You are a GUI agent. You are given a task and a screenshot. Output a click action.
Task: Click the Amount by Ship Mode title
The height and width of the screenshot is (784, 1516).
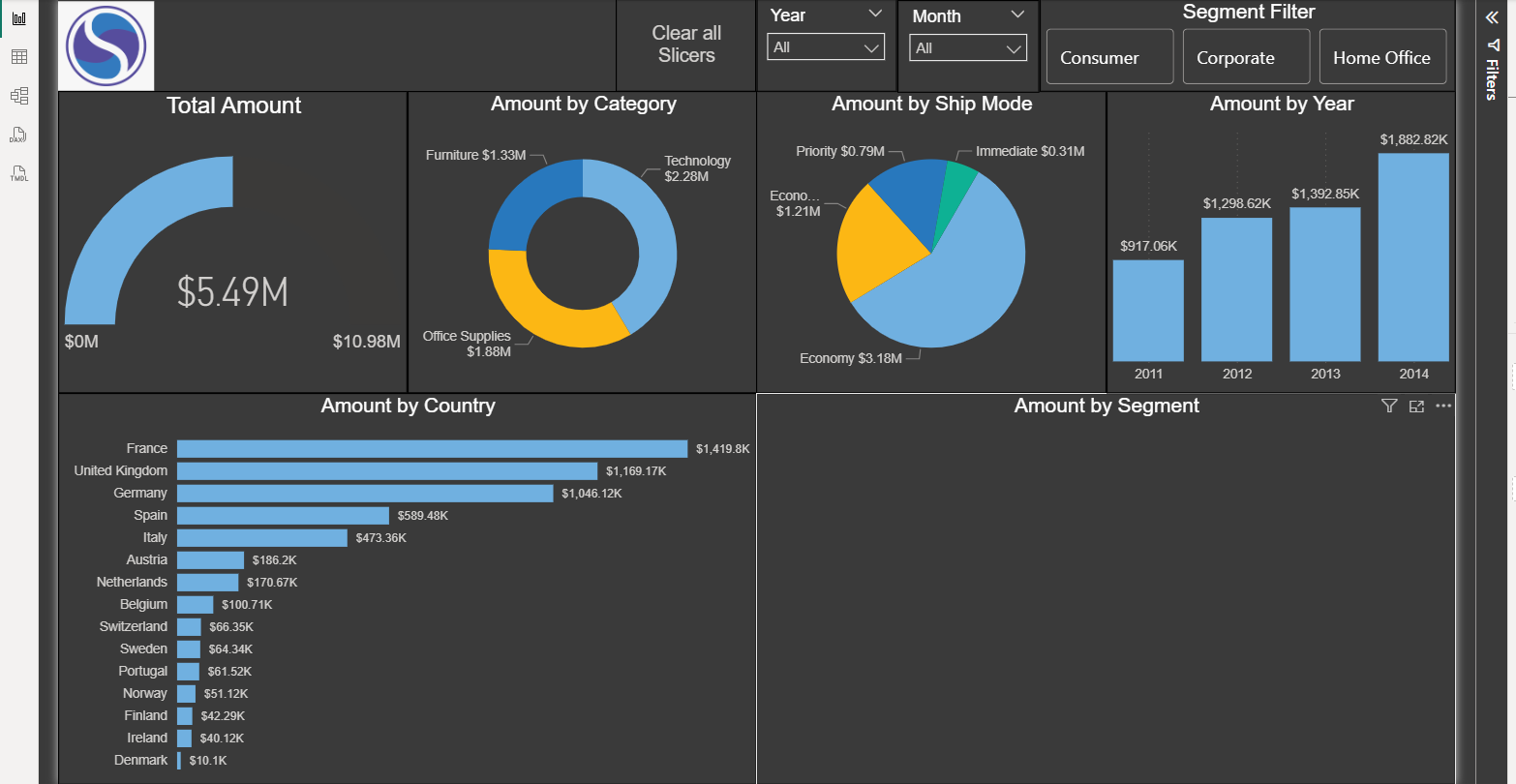pyautogui.click(x=931, y=104)
